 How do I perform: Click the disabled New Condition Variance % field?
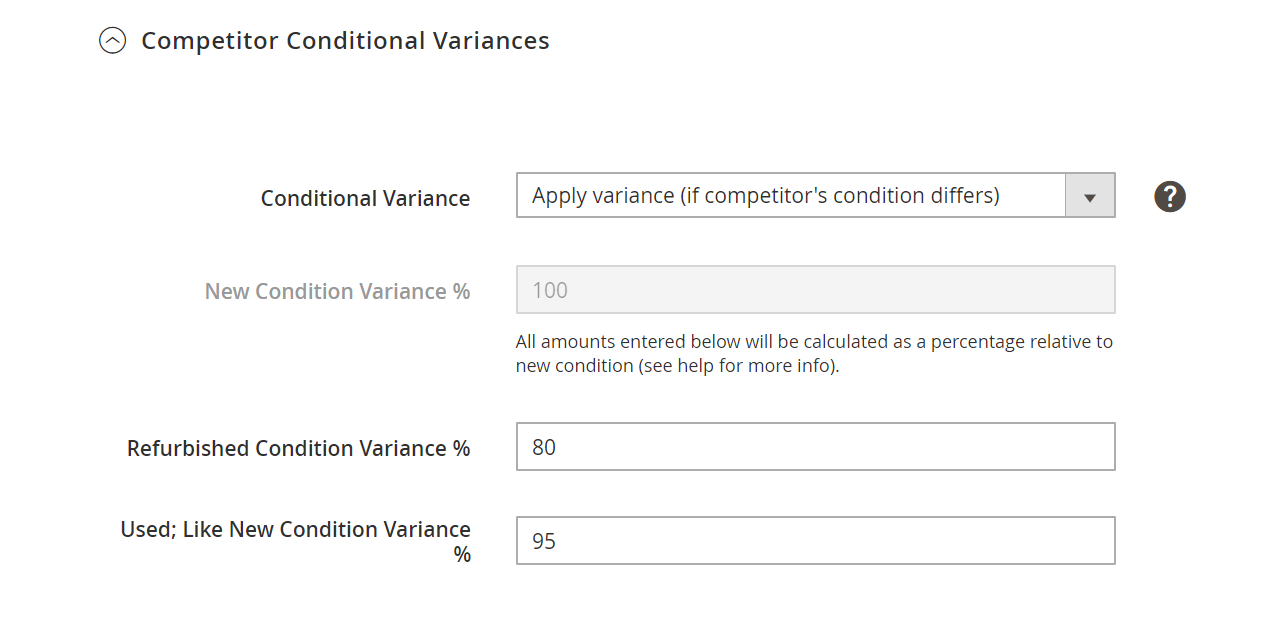[x=815, y=290]
